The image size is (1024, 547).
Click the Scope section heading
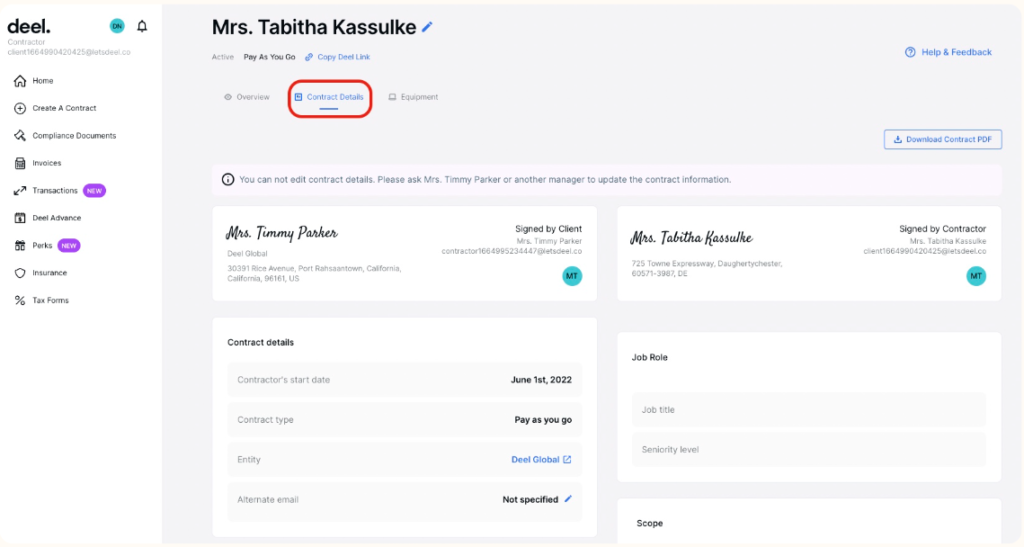tap(650, 524)
